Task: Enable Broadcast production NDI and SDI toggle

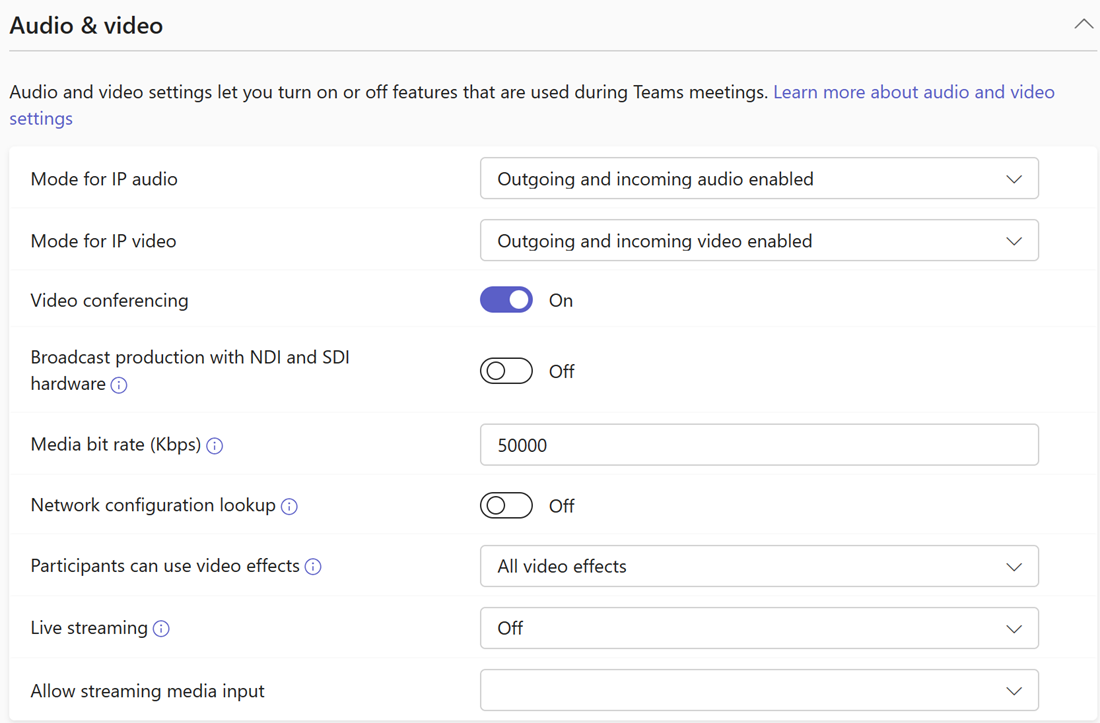Action: 506,371
